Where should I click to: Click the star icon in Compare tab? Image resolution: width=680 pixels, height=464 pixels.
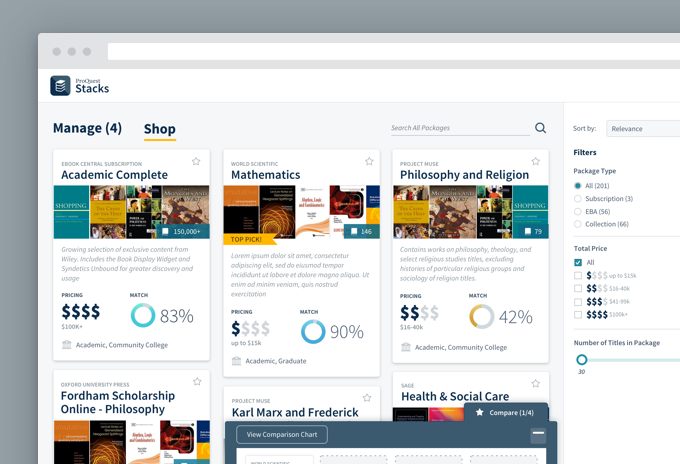pyautogui.click(x=479, y=412)
